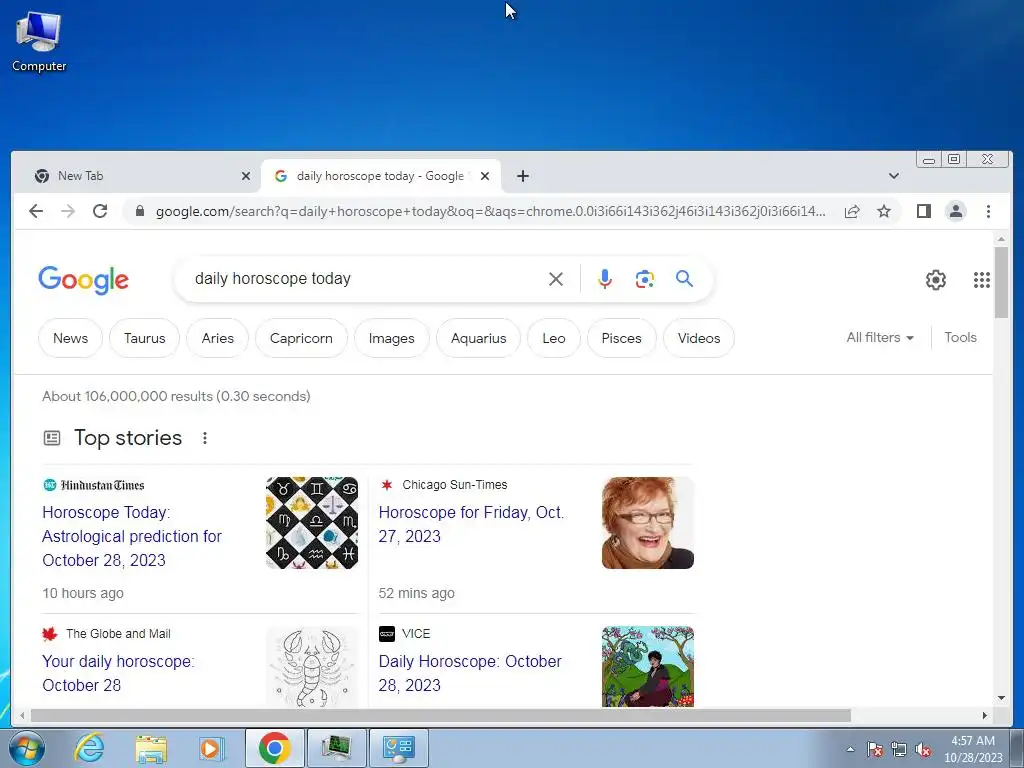The width and height of the screenshot is (1024, 768).
Task: Open Windows Media Player from the taskbar
Action: coord(212,748)
